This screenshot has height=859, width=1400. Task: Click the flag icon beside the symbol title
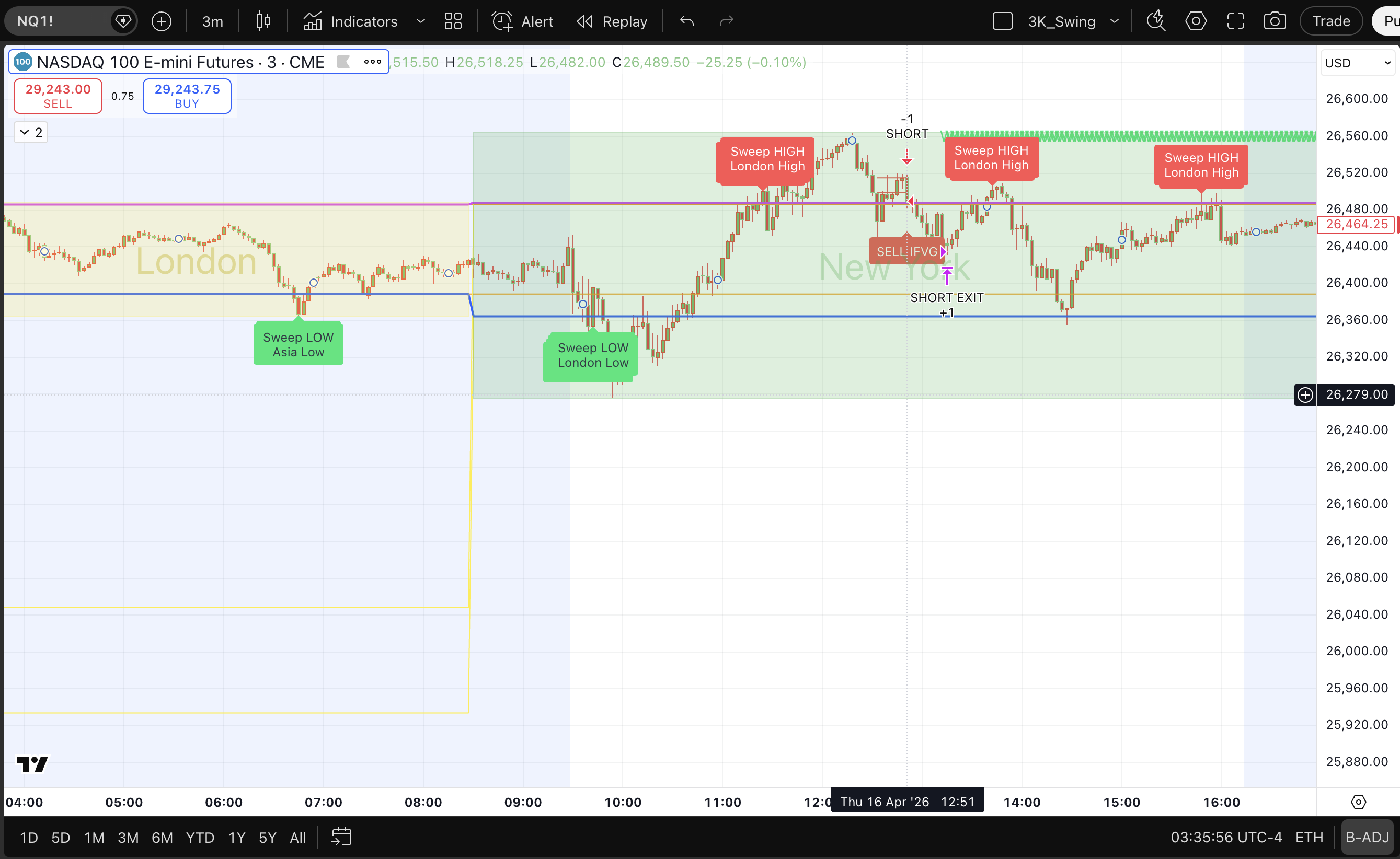point(343,62)
